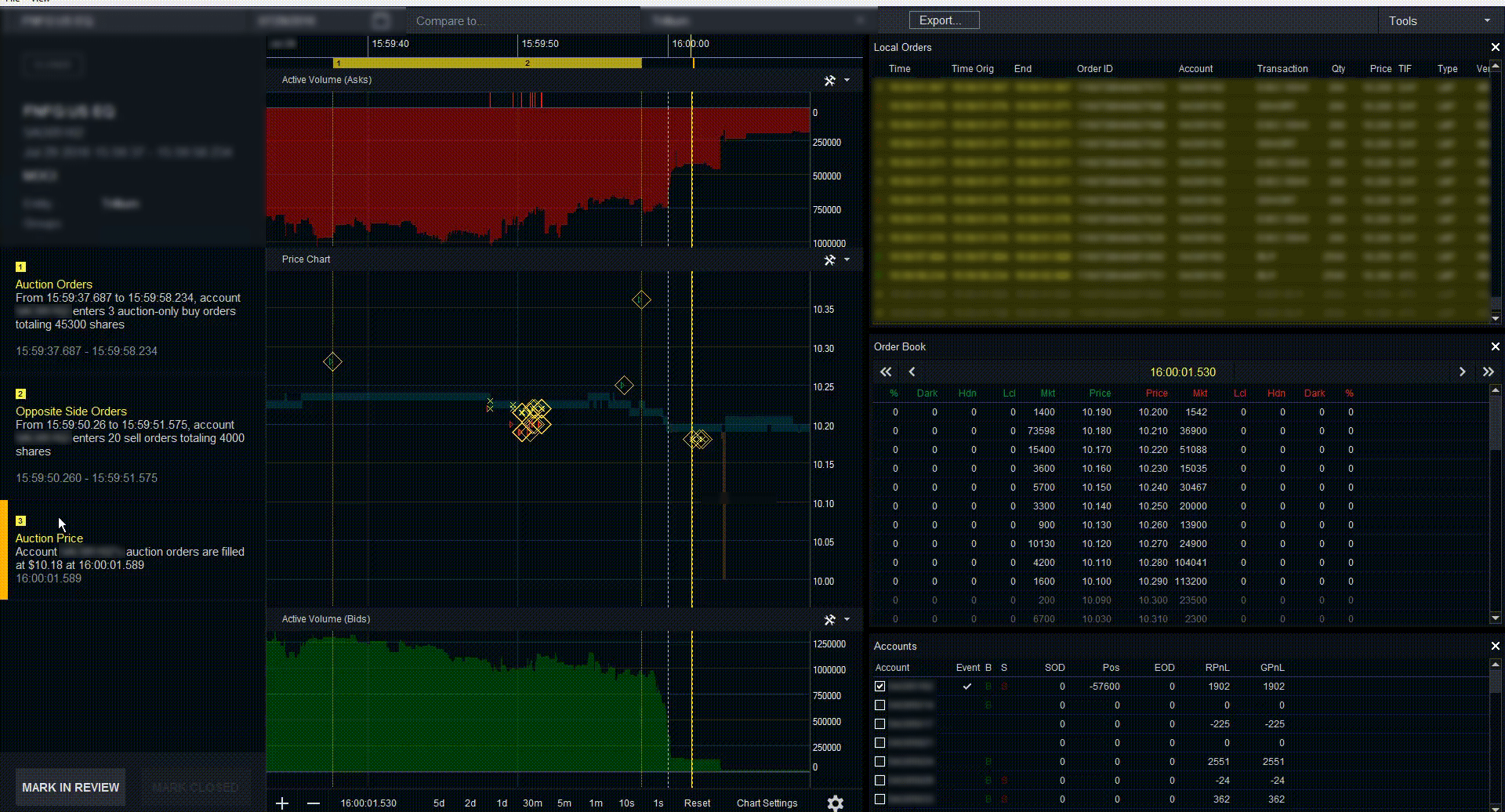Image resolution: width=1505 pixels, height=812 pixels.
Task: Step to next order book snapshot
Action: point(1462,372)
